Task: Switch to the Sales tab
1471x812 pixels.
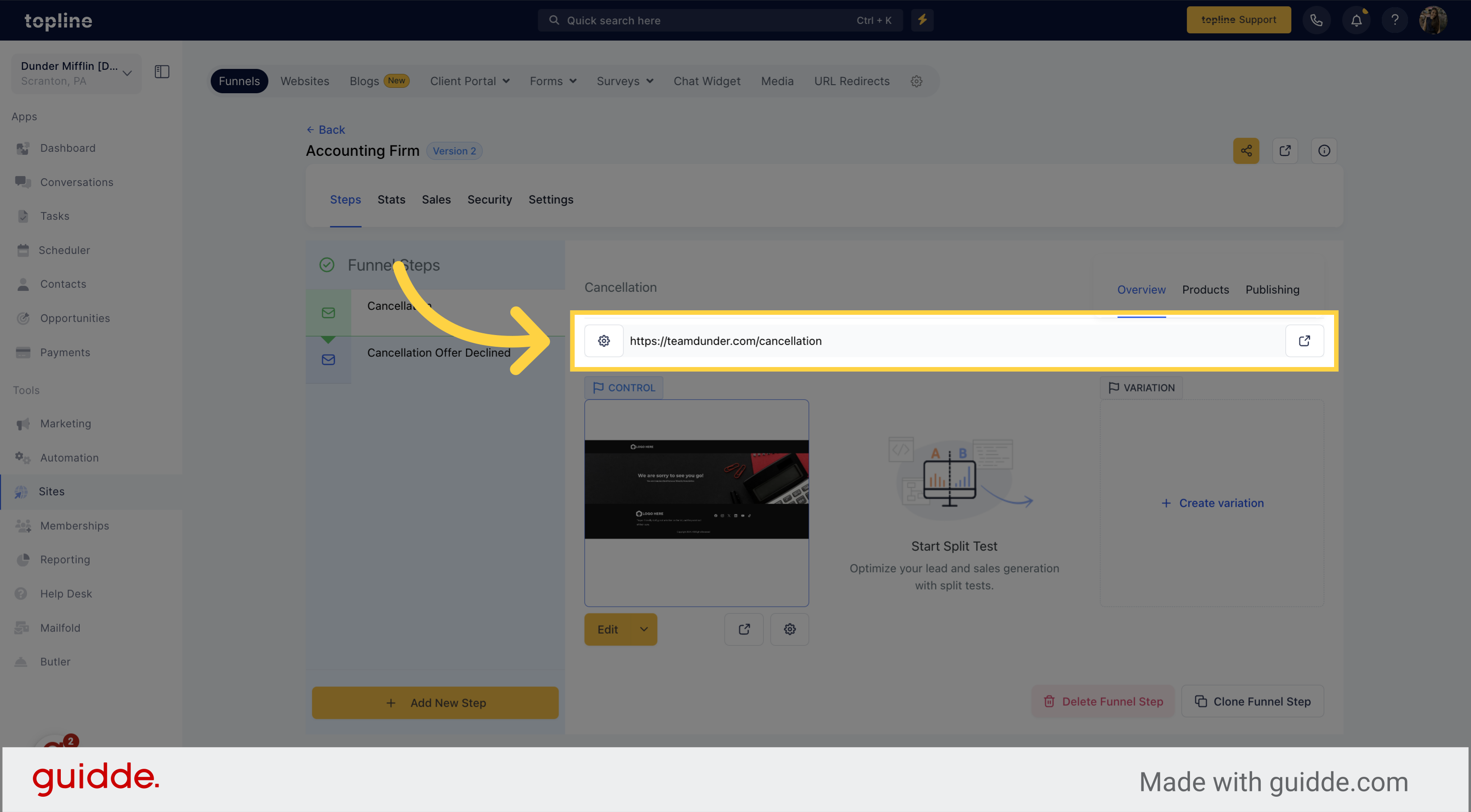Action: [436, 200]
